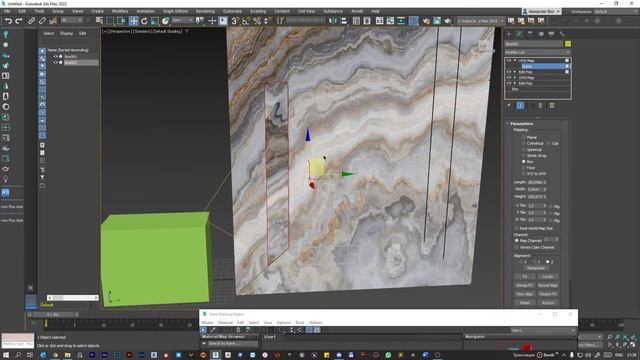Click the Center alignment button
640x360 pixels.
pos(548,277)
